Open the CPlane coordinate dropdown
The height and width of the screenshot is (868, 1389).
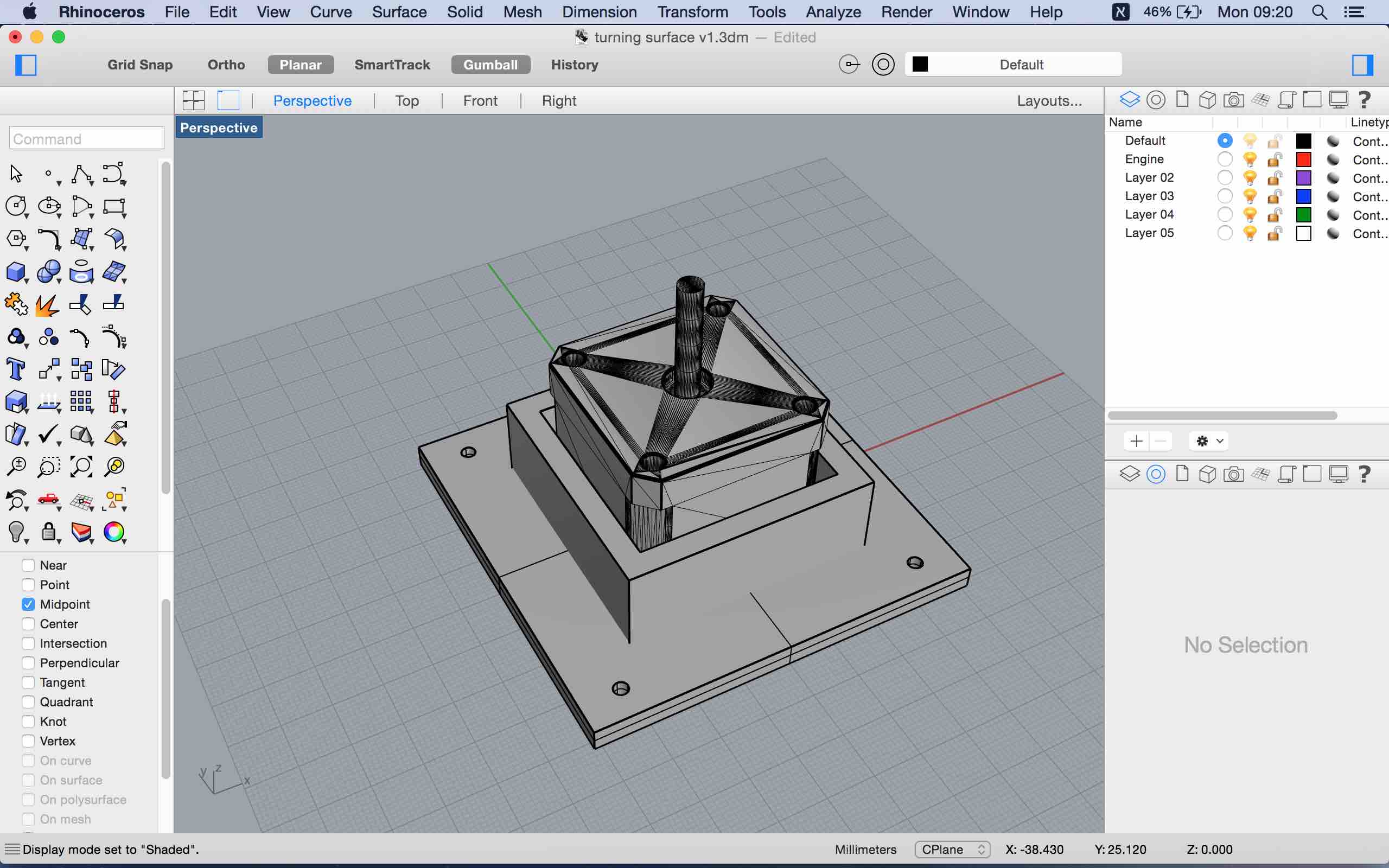(x=952, y=850)
